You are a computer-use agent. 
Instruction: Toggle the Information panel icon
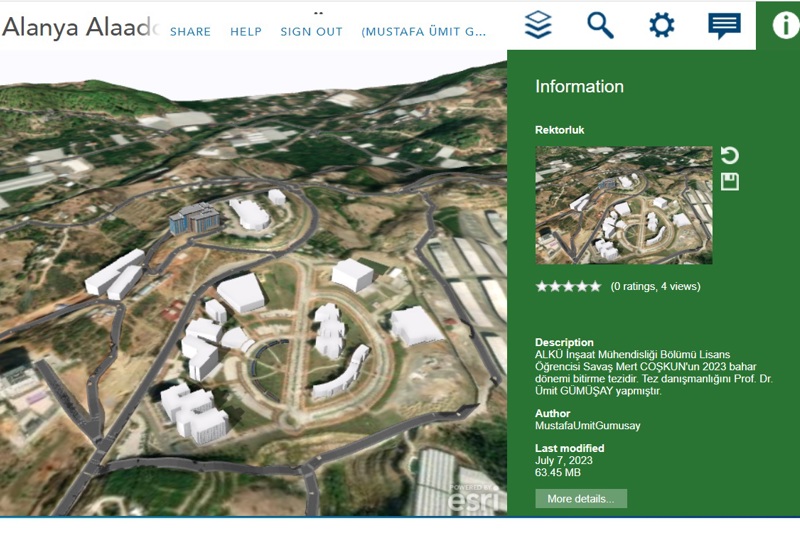[785, 25]
